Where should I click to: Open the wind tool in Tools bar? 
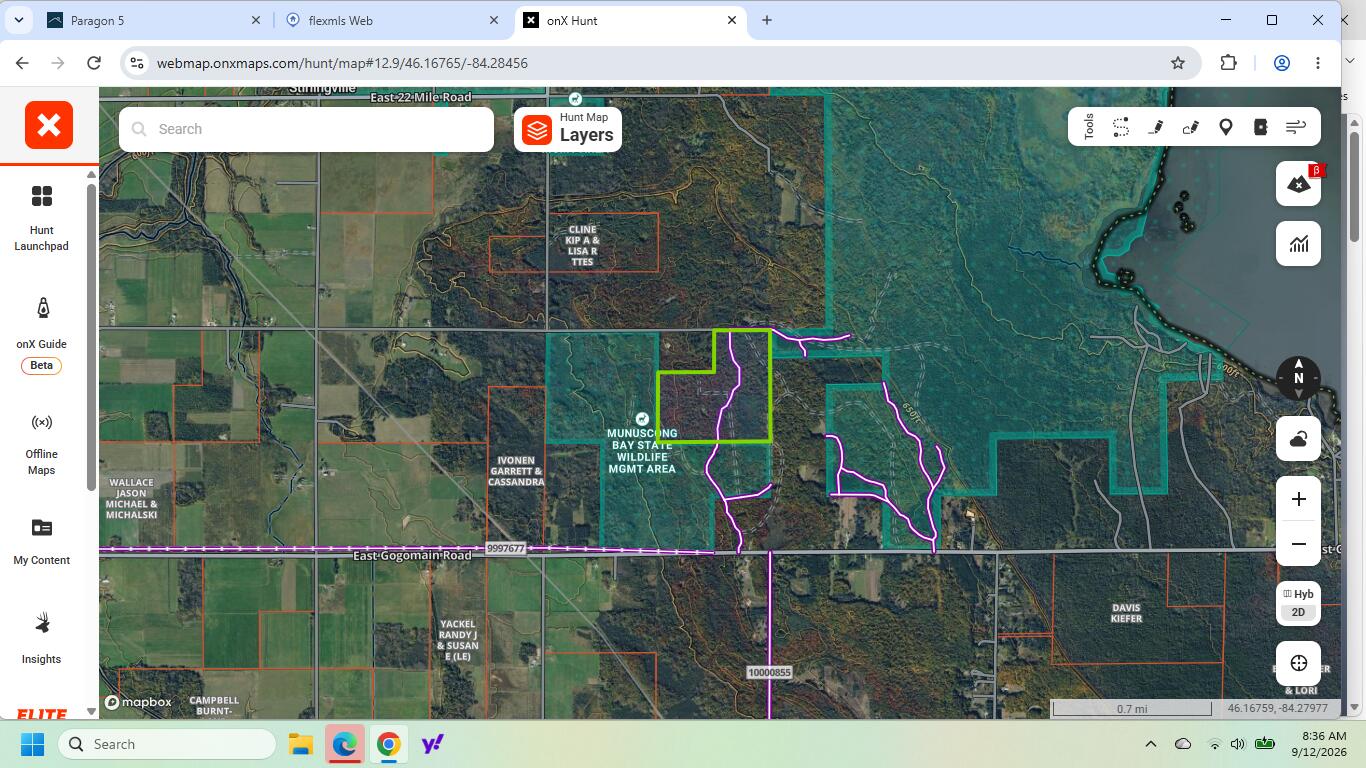tap(1296, 127)
